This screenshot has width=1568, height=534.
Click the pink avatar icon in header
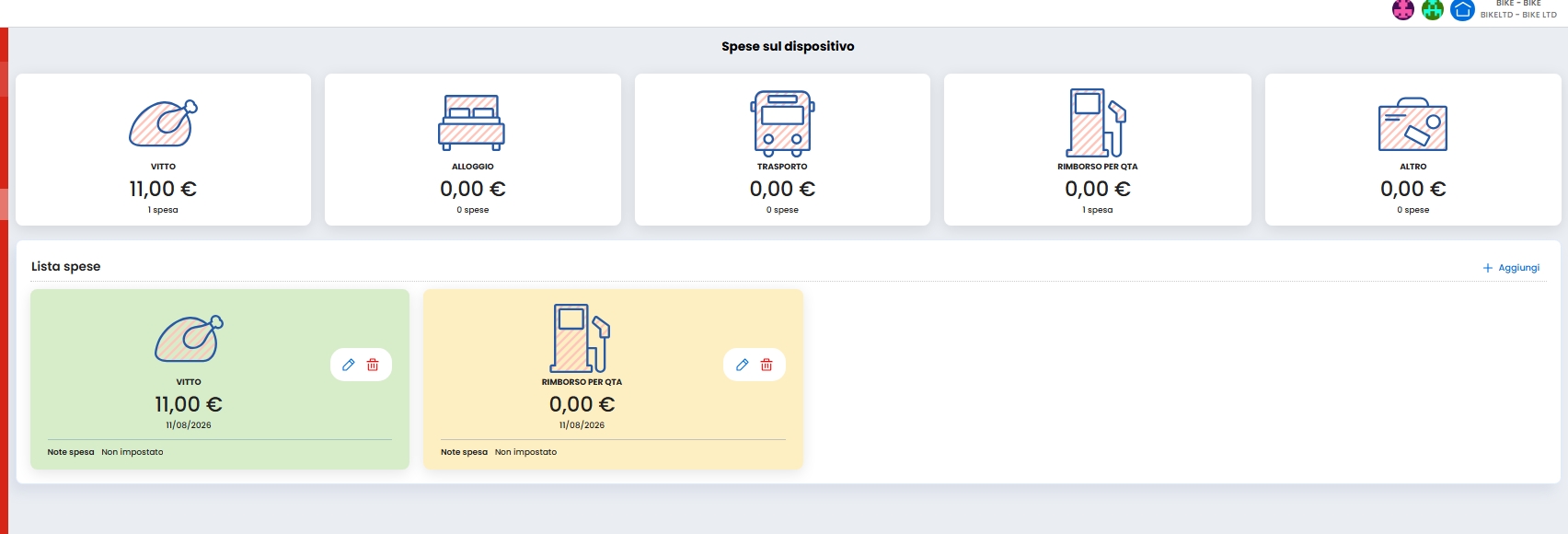pyautogui.click(x=1402, y=10)
